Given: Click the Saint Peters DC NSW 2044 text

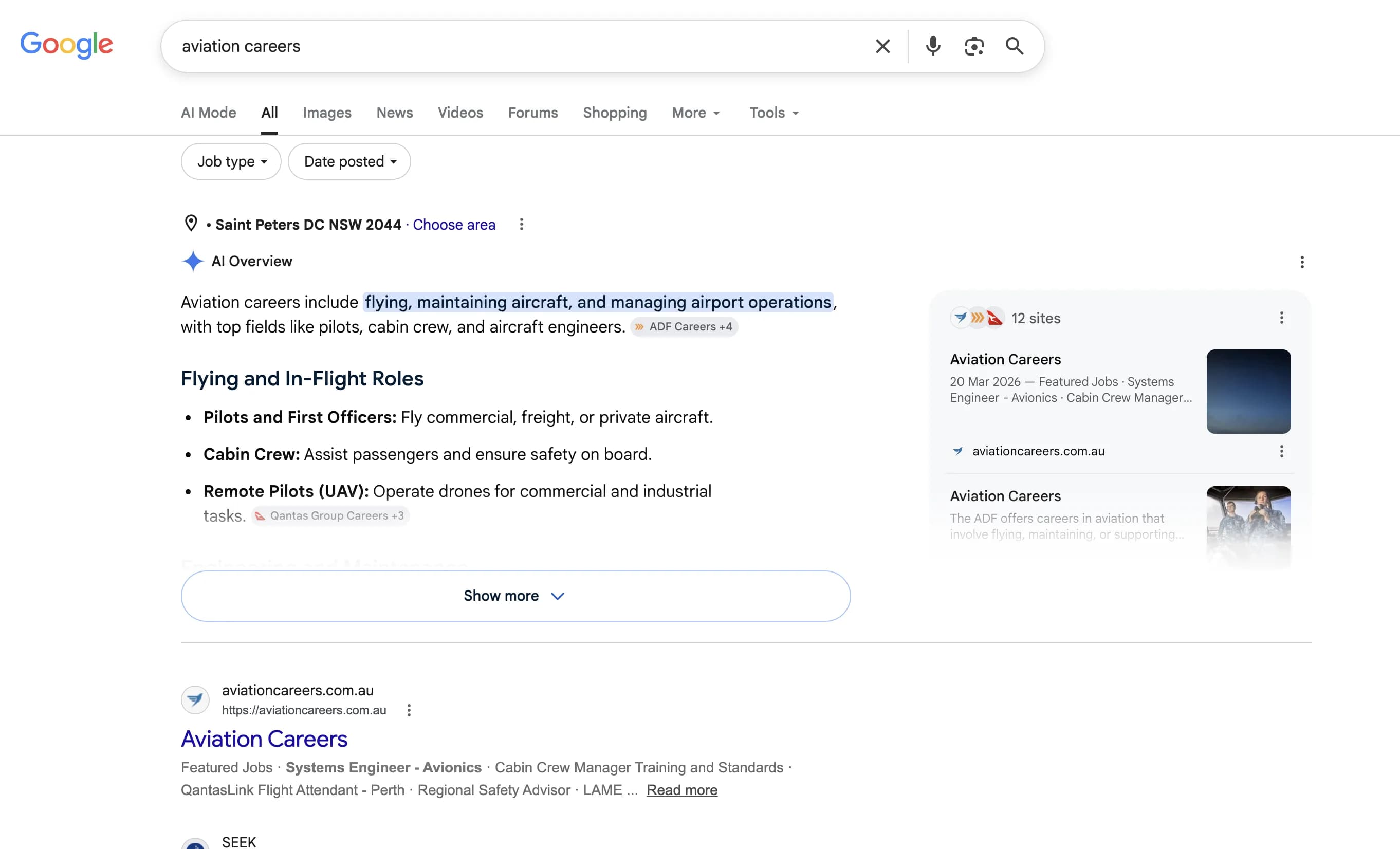Looking at the screenshot, I should click(308, 225).
